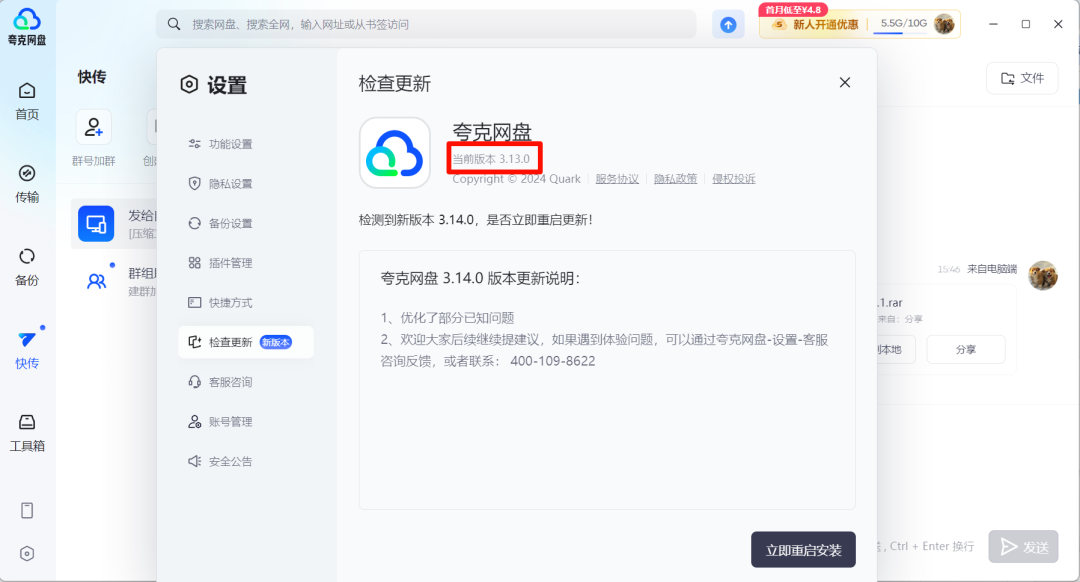Click the 立即重启安装 update button
The height and width of the screenshot is (582, 1080).
(x=803, y=549)
